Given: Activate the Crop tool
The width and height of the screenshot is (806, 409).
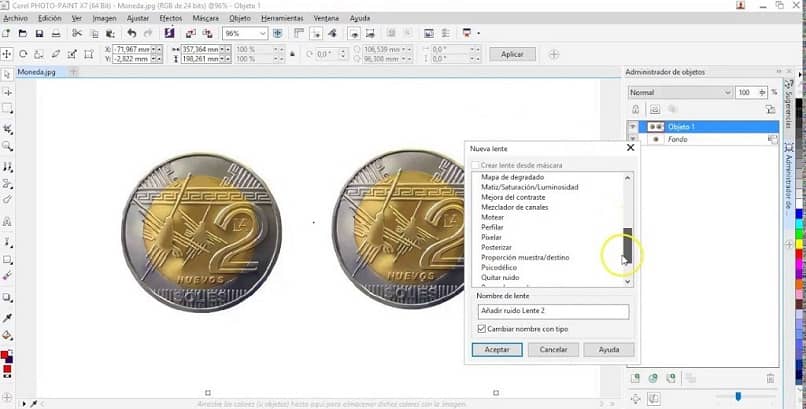Looking at the screenshot, I should pyautogui.click(x=7, y=128).
